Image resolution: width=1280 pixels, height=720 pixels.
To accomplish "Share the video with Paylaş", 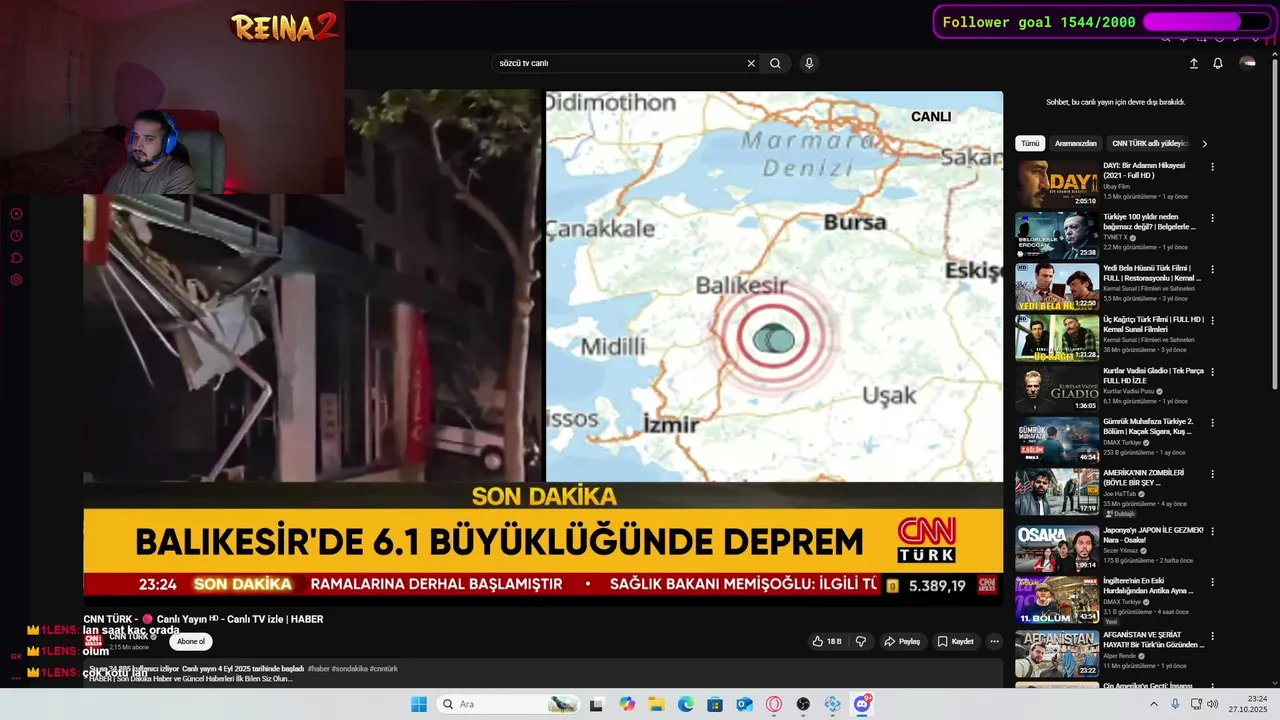I will click(902, 641).
